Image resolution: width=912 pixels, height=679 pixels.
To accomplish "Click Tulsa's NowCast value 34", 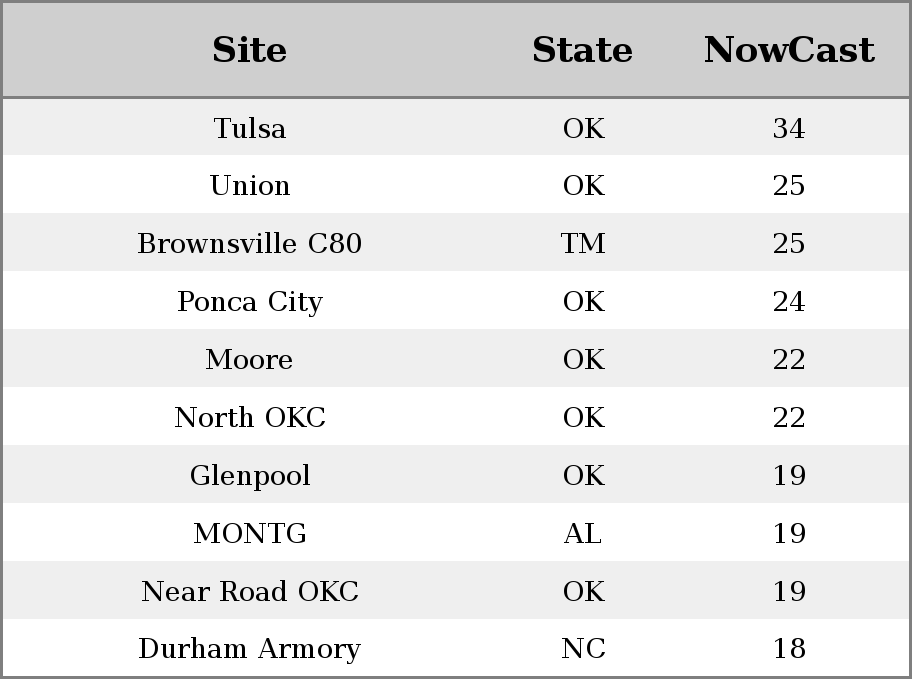I will coord(789,128).
